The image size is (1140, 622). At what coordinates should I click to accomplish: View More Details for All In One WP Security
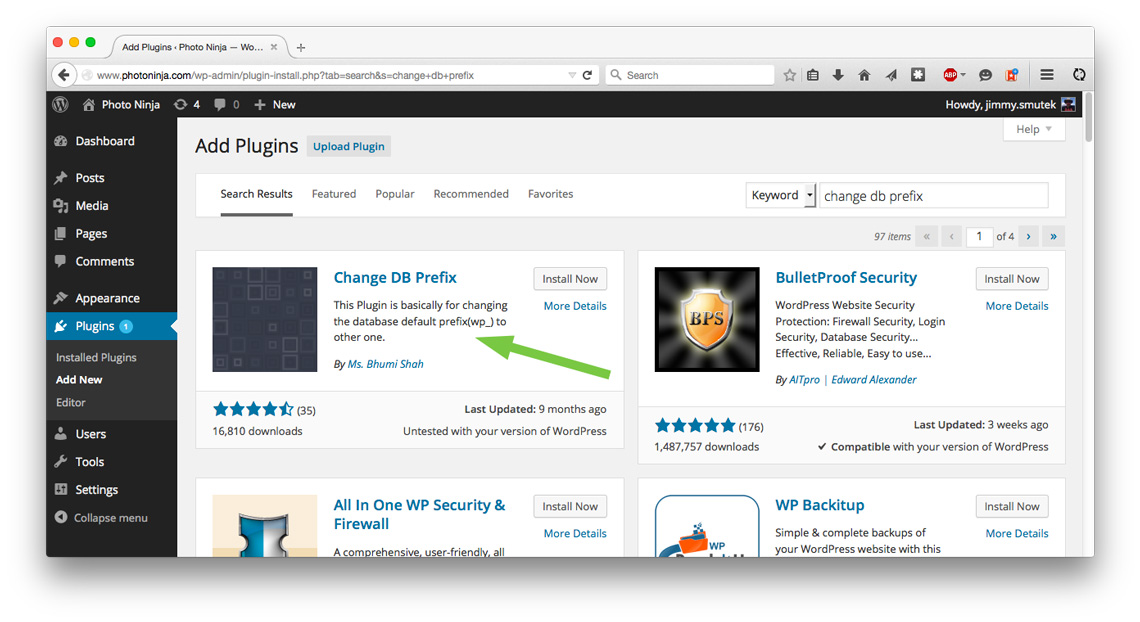[x=575, y=533]
